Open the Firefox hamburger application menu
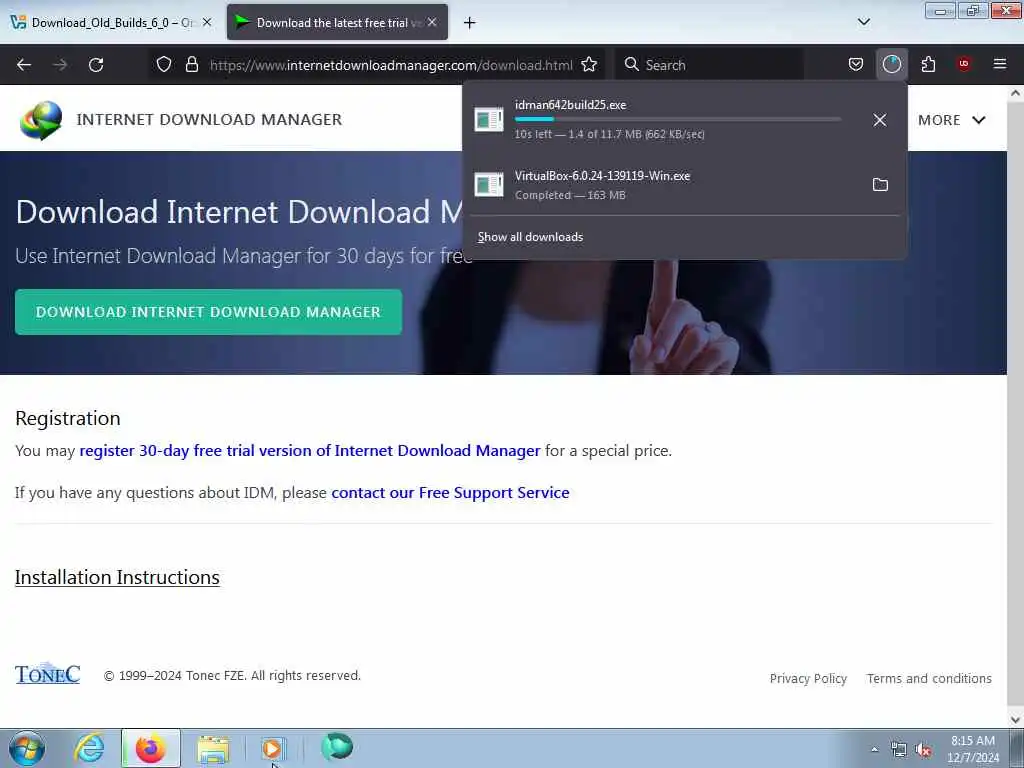The width and height of the screenshot is (1024, 768). (1000, 64)
